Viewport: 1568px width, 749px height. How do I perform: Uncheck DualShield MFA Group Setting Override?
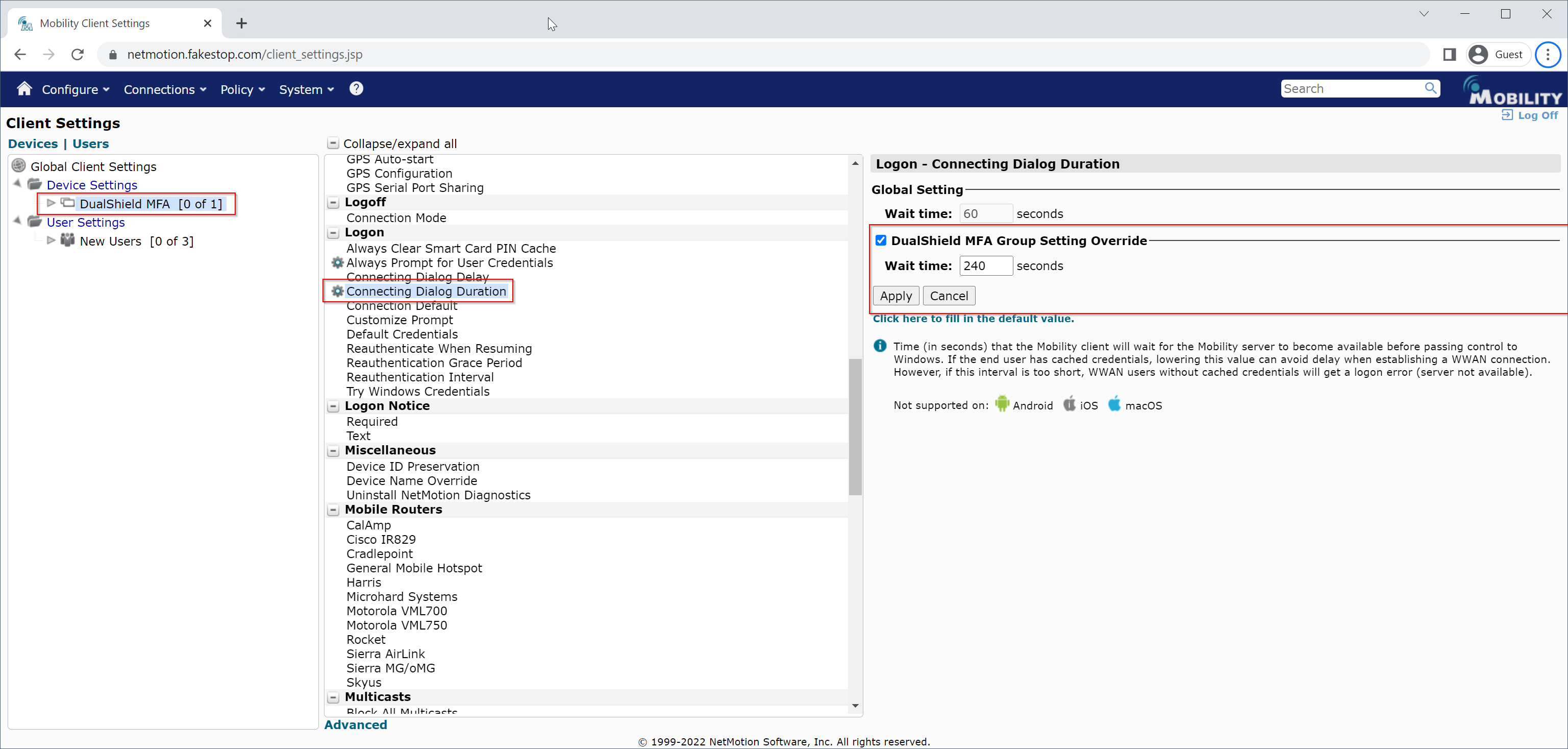coord(880,240)
